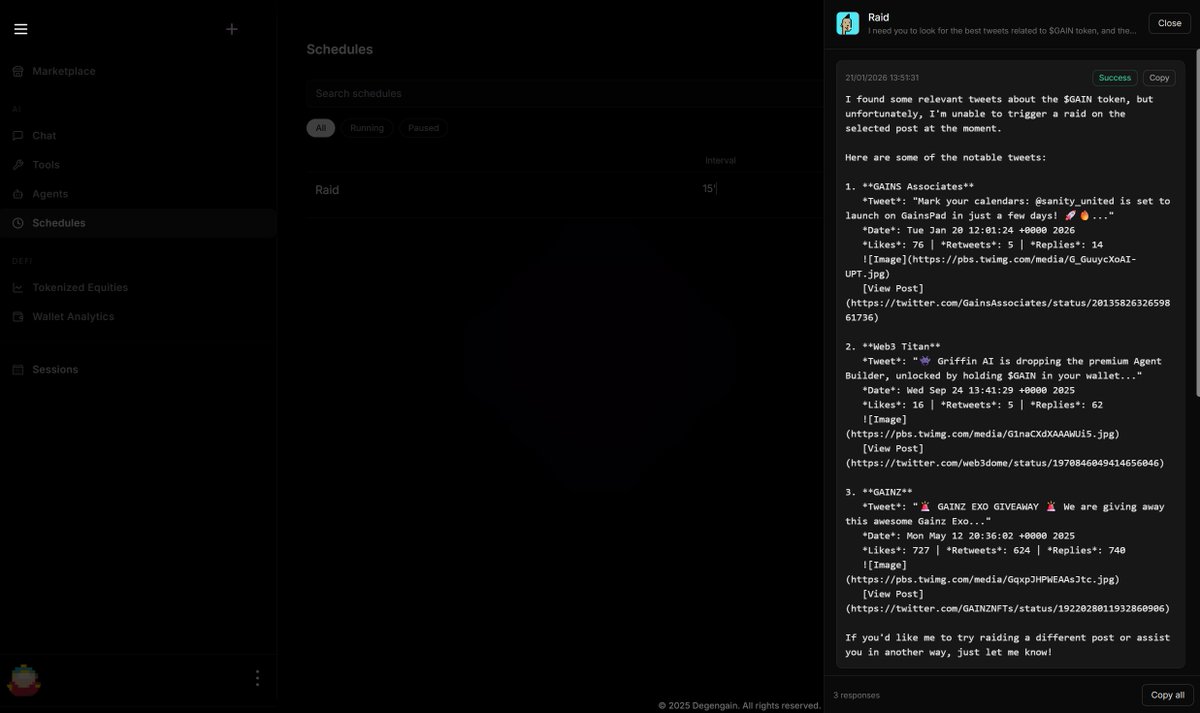The width and height of the screenshot is (1200, 713).
Task: Click the 21/01/2026 13:51:31 timestamp
Action: click(882, 77)
